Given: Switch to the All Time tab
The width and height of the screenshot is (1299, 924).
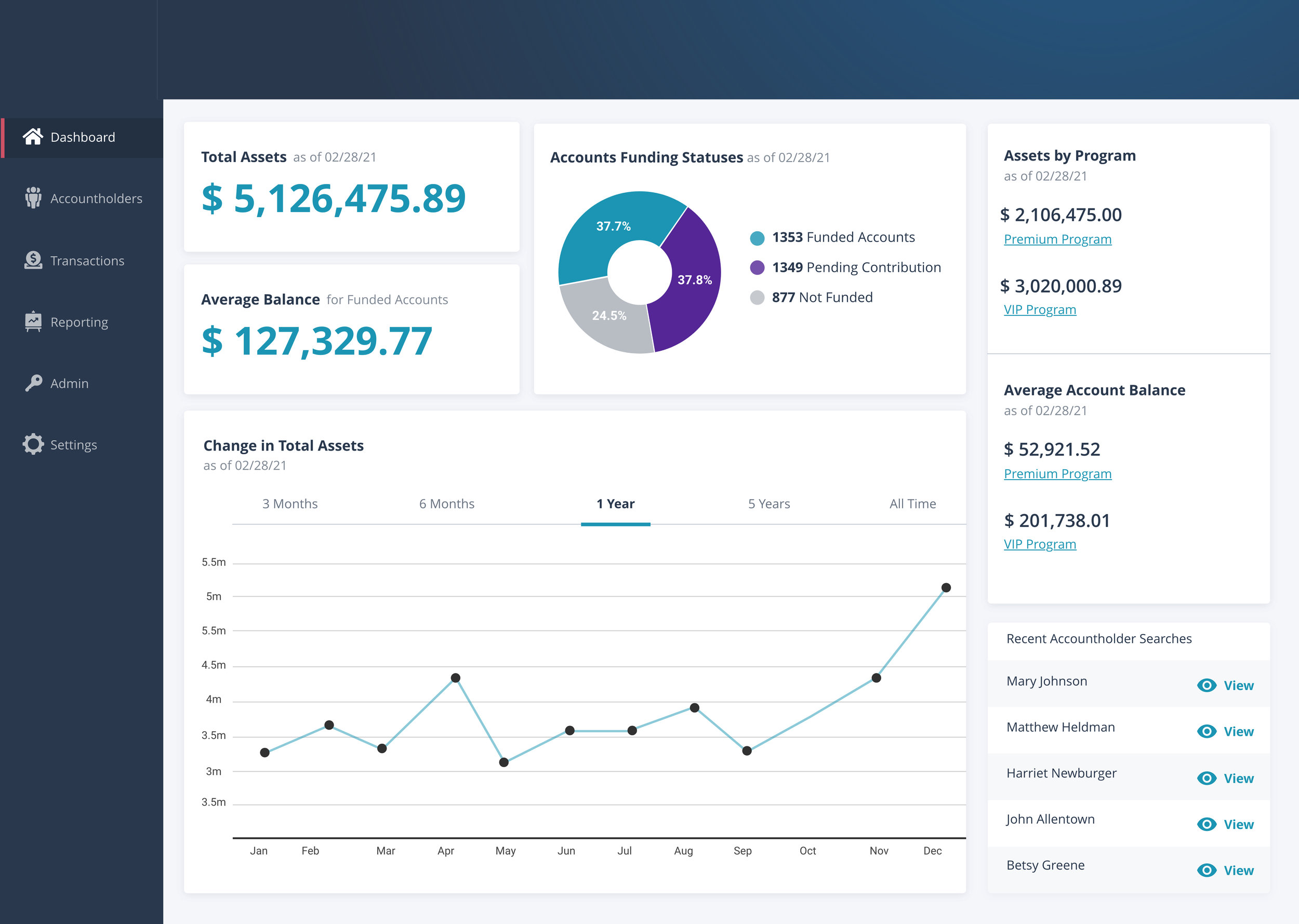Looking at the screenshot, I should point(912,504).
